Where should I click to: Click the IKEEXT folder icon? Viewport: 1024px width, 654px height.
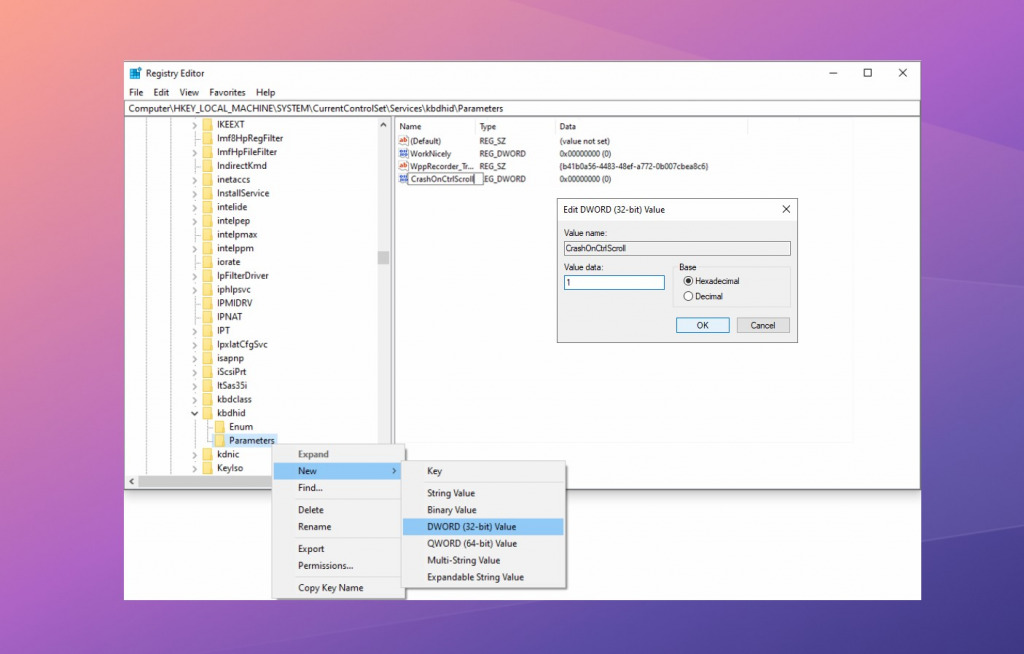[x=208, y=124]
